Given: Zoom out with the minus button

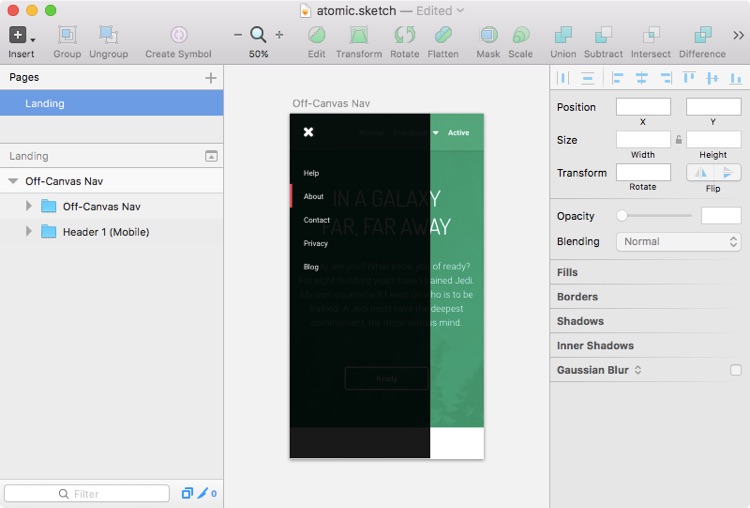Looking at the screenshot, I should pos(238,35).
